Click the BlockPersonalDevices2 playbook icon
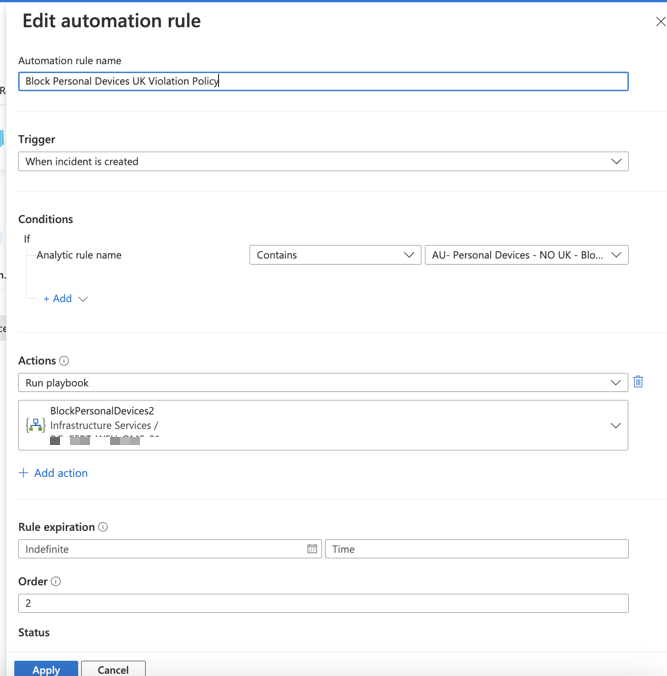The height and width of the screenshot is (676, 667). coord(35,425)
